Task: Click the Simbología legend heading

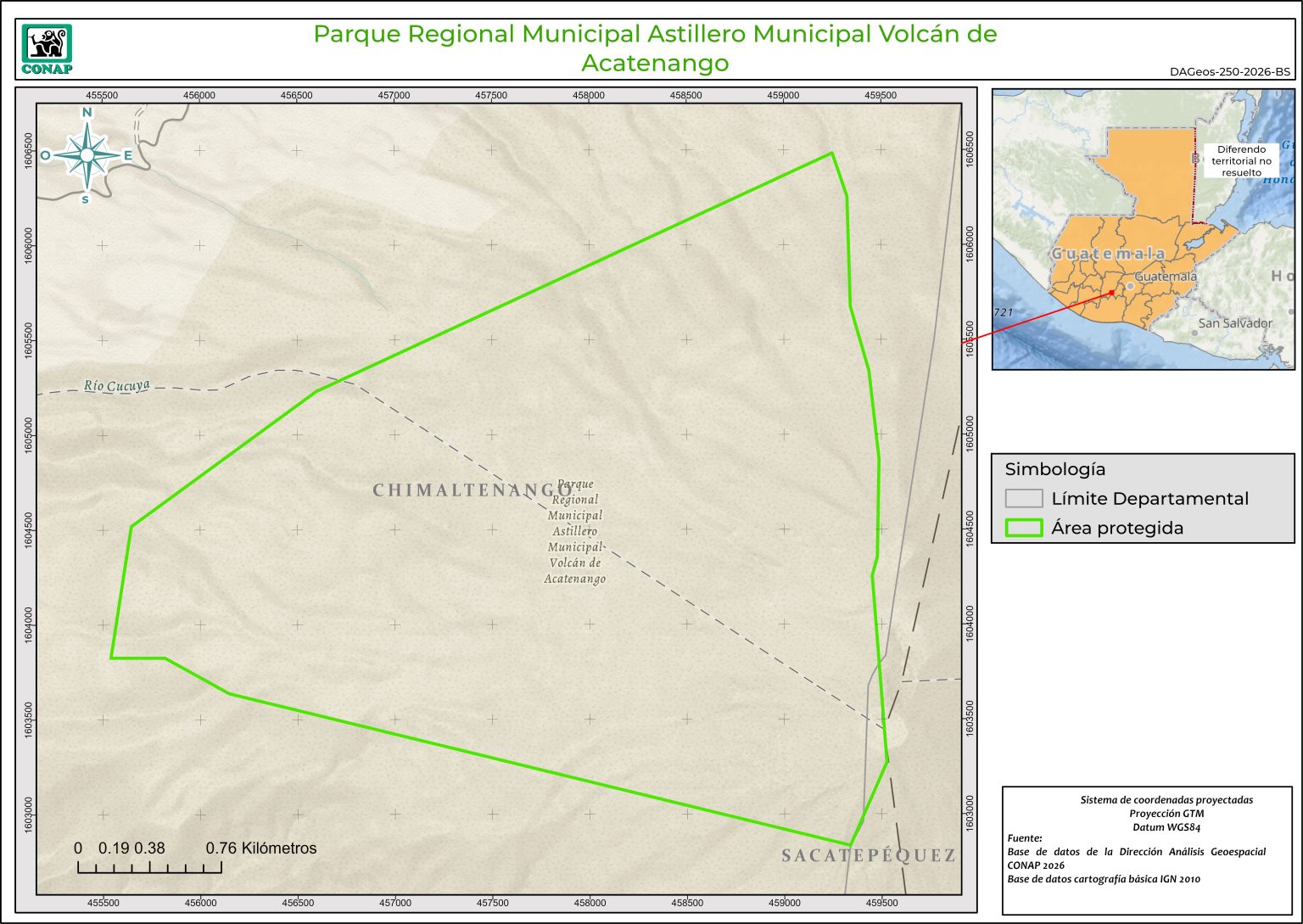Action: (x=1055, y=469)
